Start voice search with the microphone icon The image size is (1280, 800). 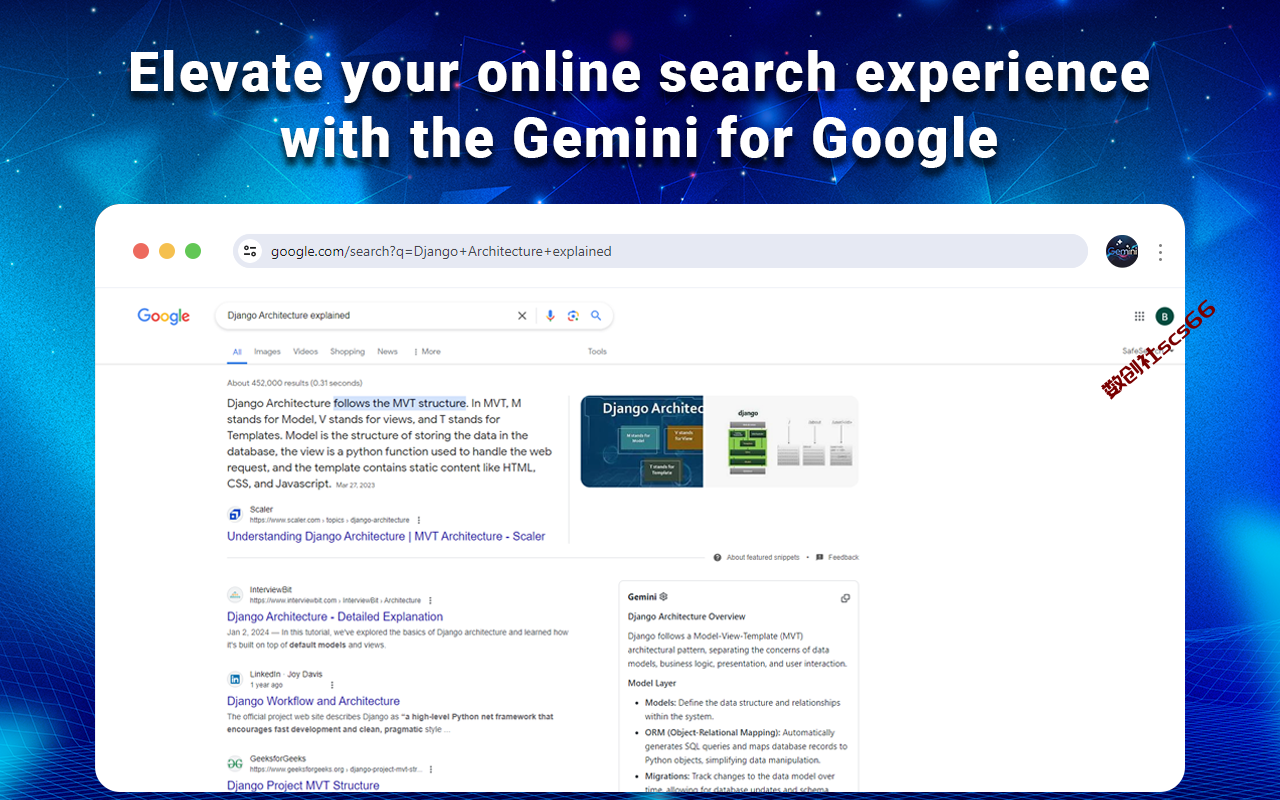pyautogui.click(x=550, y=316)
